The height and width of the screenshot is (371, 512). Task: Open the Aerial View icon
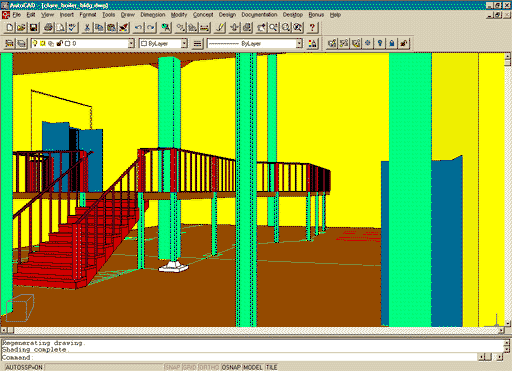tap(235, 27)
